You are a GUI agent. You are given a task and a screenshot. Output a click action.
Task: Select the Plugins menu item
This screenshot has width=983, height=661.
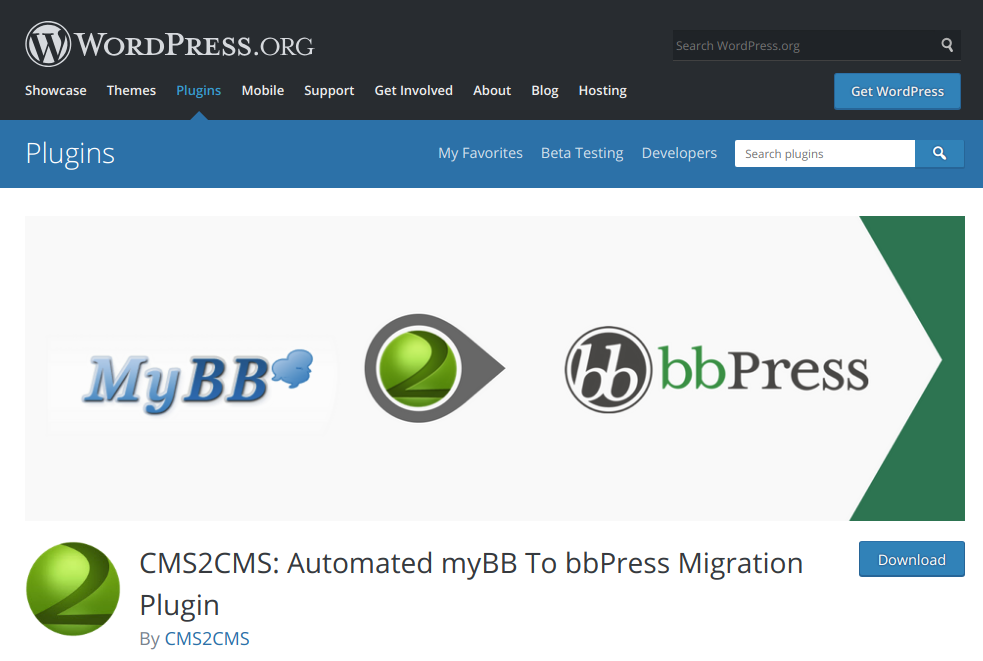(199, 90)
